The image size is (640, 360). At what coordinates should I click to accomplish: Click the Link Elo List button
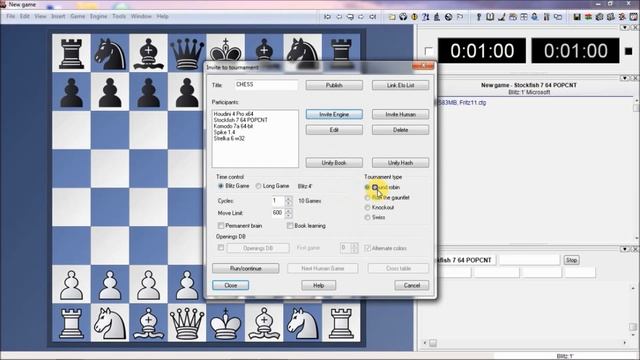[400, 85]
